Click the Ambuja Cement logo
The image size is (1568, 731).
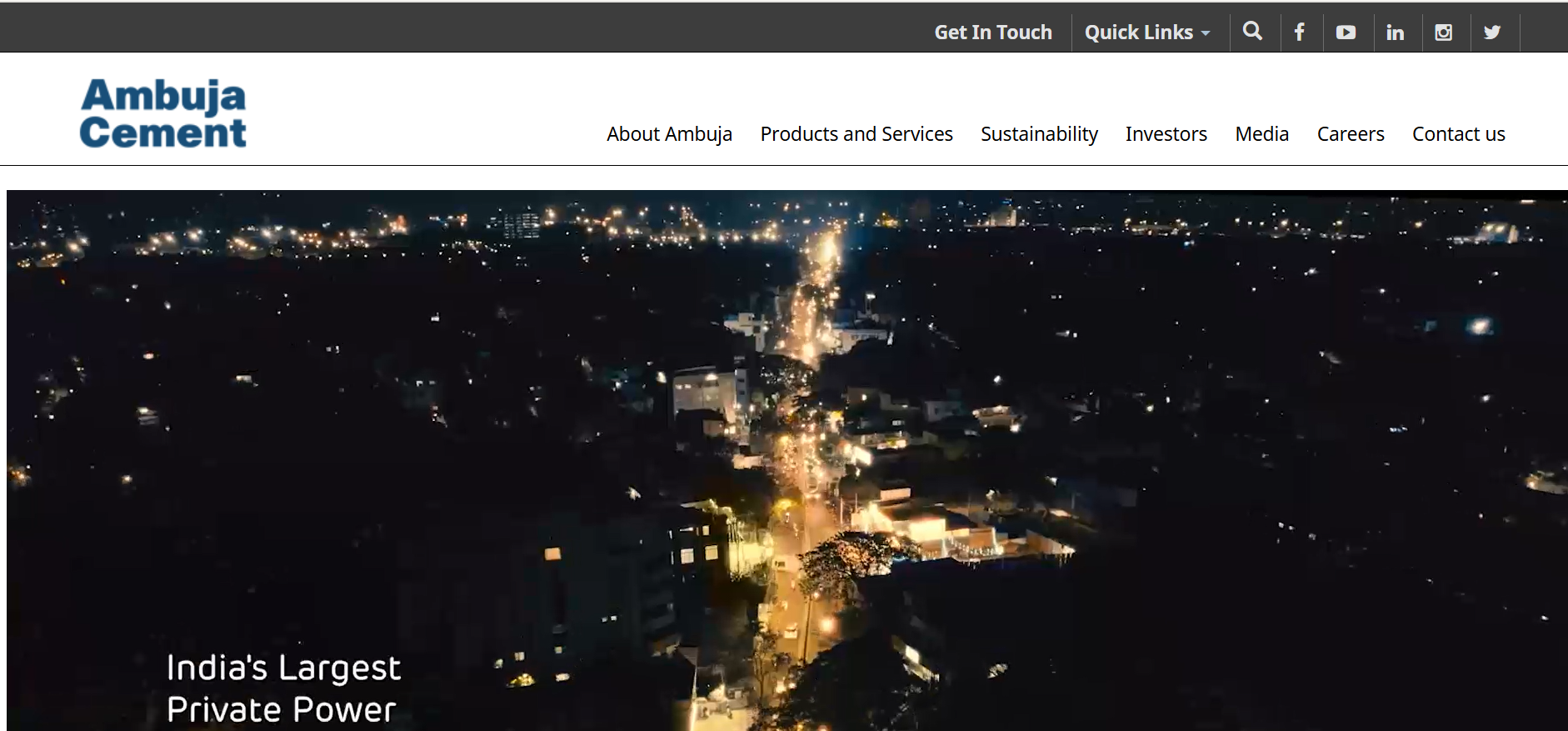point(163,113)
